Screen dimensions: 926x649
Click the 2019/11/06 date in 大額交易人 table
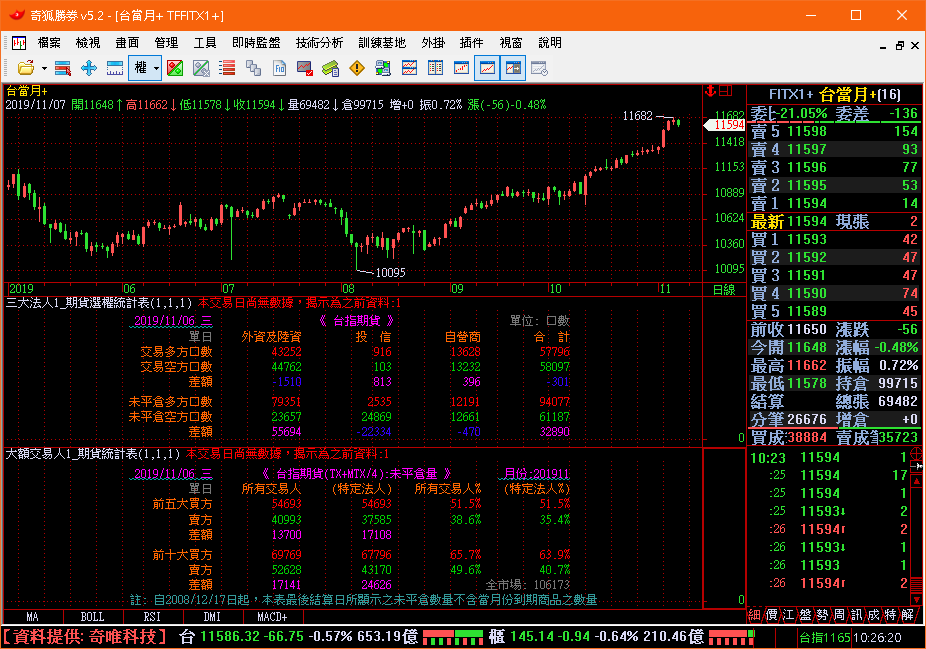tap(172, 474)
